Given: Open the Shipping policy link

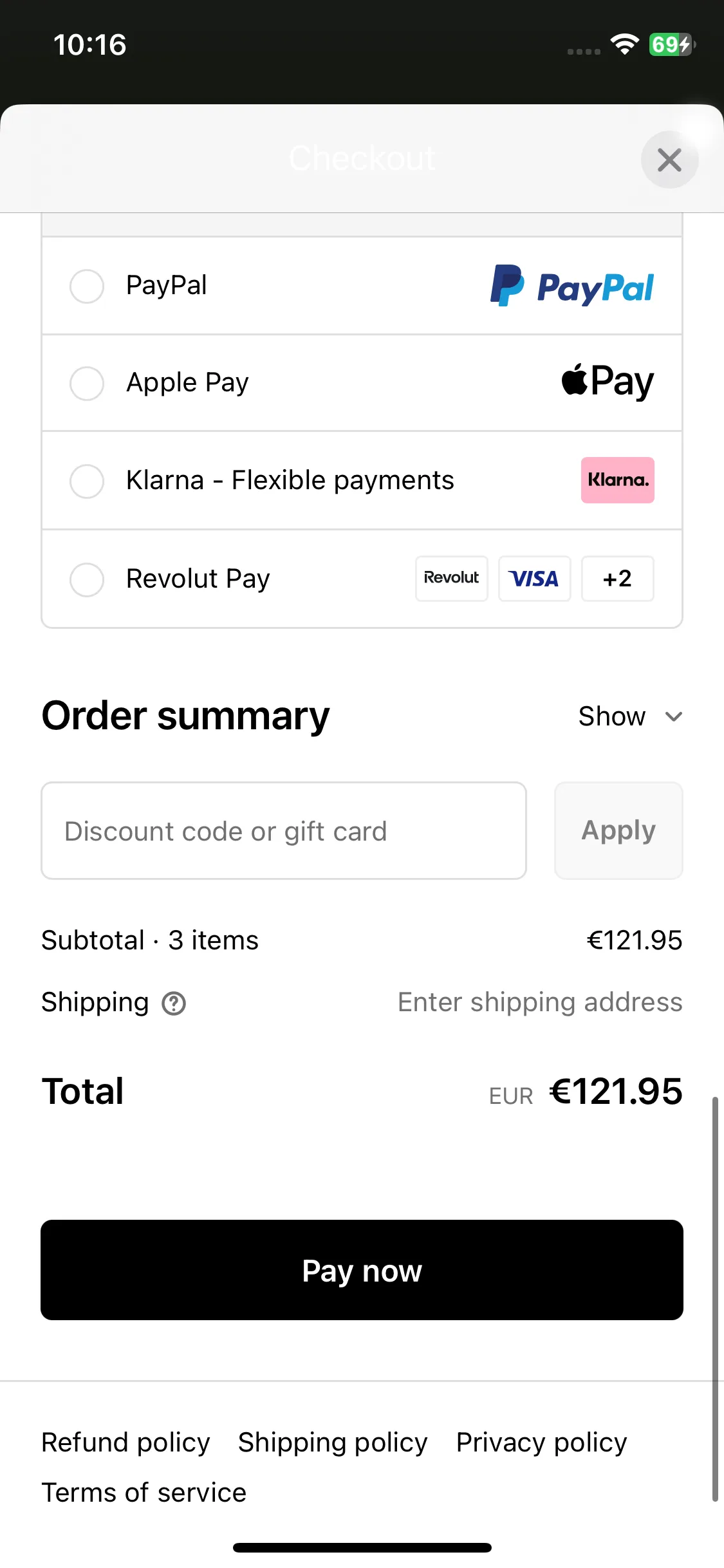Looking at the screenshot, I should (x=333, y=1442).
